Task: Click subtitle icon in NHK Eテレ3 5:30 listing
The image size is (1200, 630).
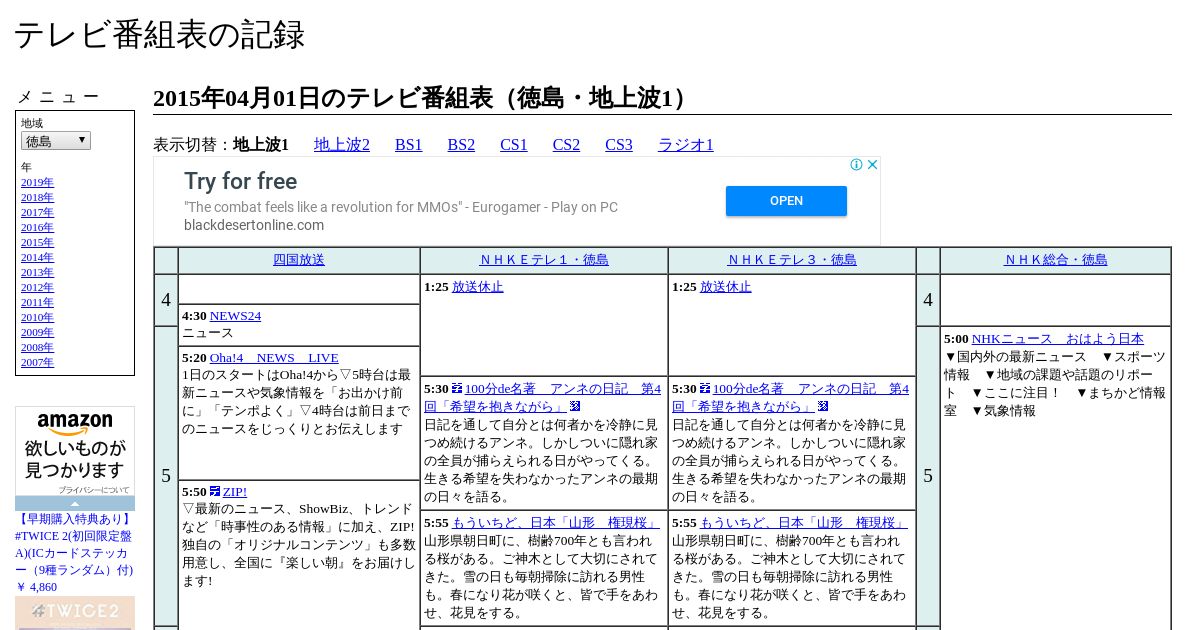Action: (x=705, y=388)
